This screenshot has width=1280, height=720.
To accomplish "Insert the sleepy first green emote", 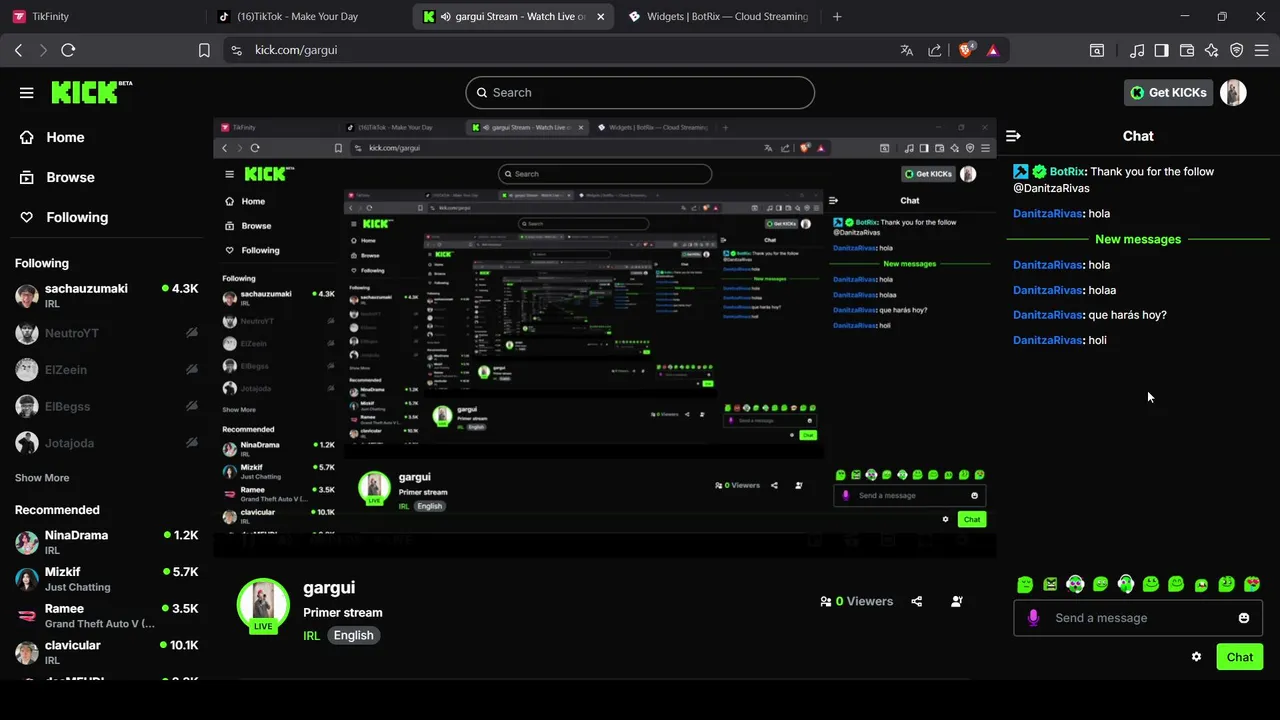I will click(1025, 584).
